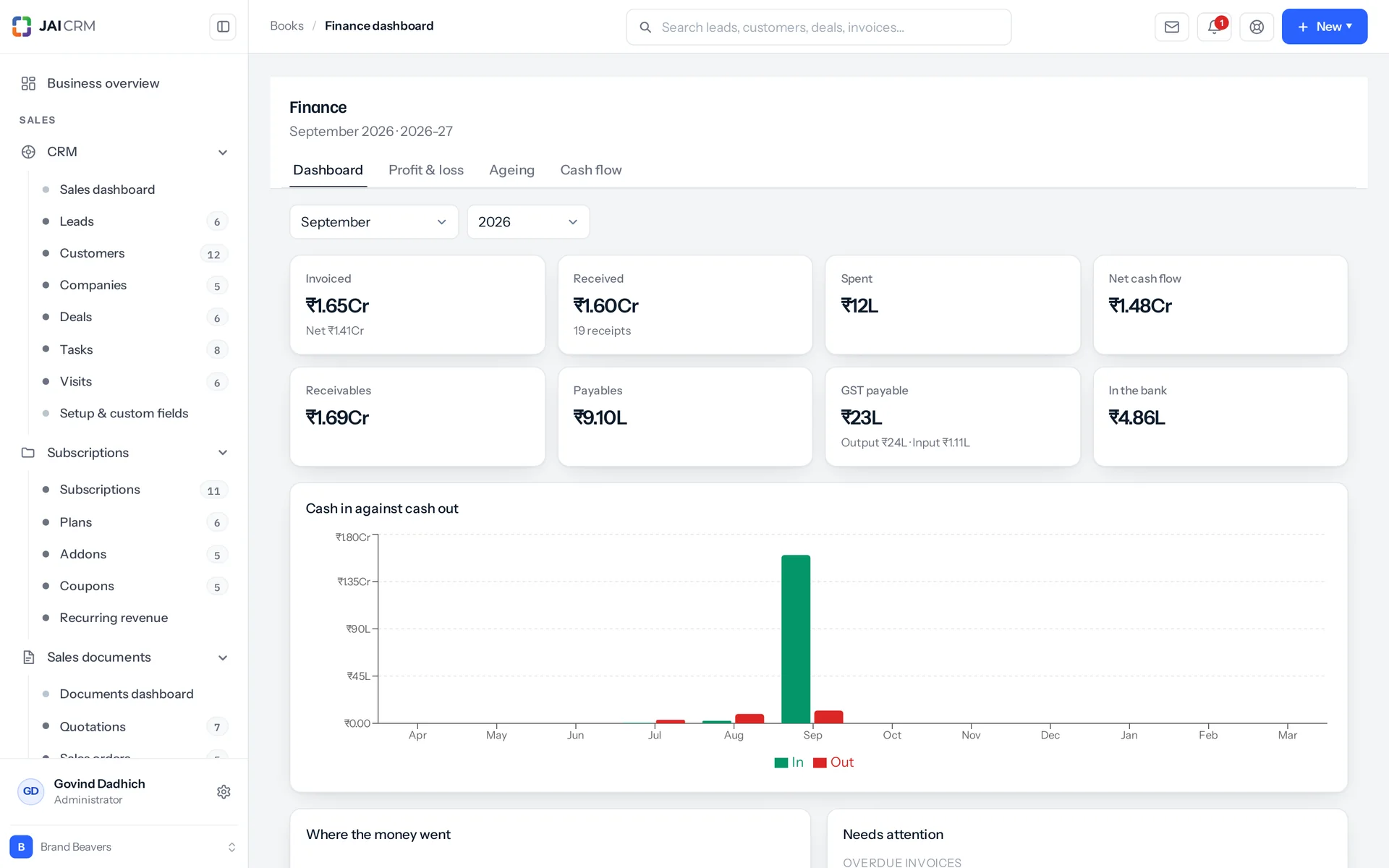Click the help lifebuoy icon
1389x868 pixels.
[1257, 27]
